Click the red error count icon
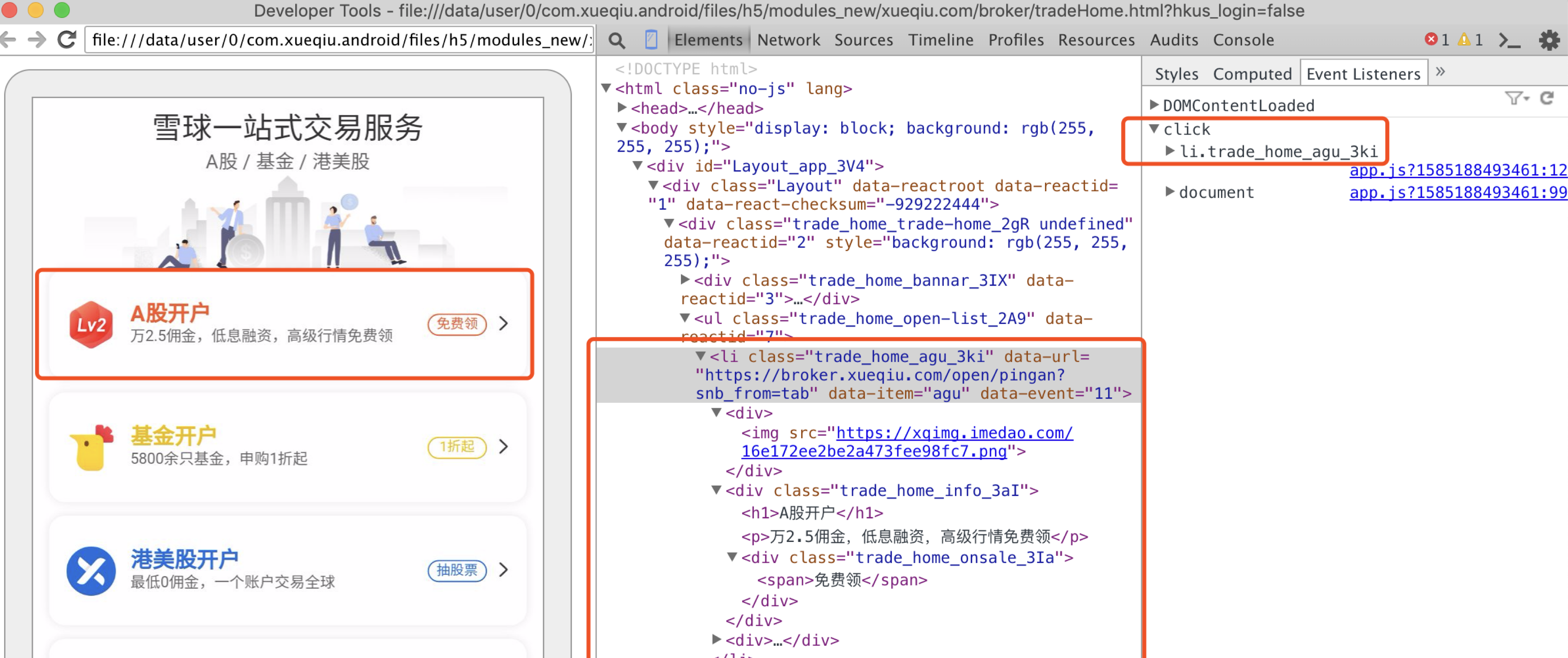Image resolution: width=1568 pixels, height=658 pixels. pyautogui.click(x=1431, y=40)
